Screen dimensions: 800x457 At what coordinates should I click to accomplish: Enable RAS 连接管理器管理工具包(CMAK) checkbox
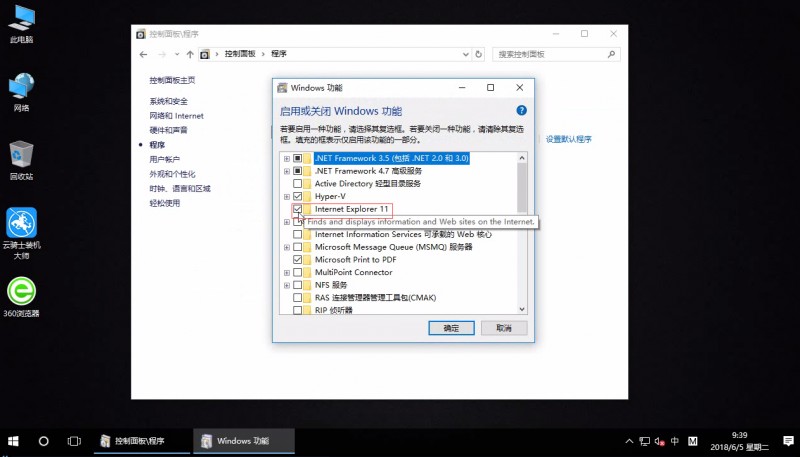[297, 298]
